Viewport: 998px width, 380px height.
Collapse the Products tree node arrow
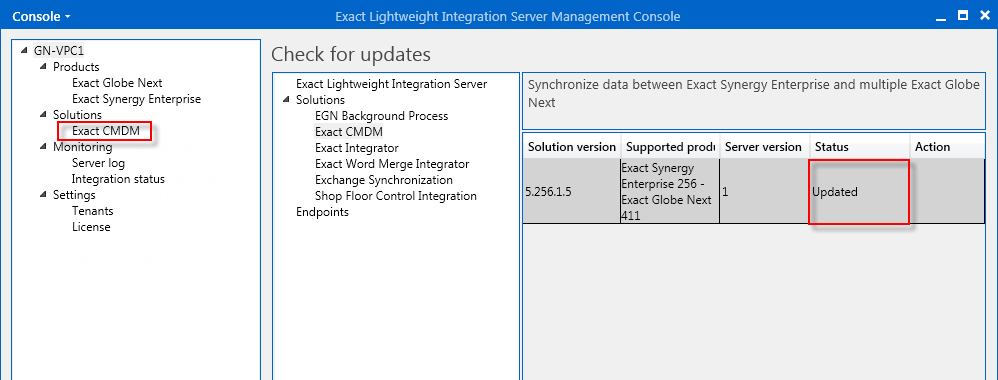click(x=43, y=66)
